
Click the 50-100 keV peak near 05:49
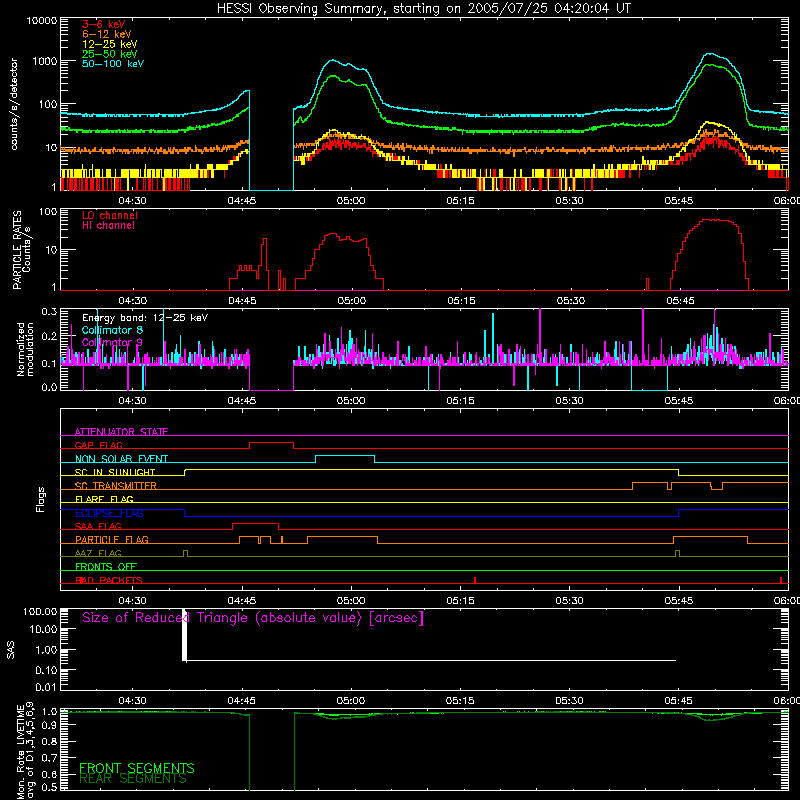[x=710, y=54]
